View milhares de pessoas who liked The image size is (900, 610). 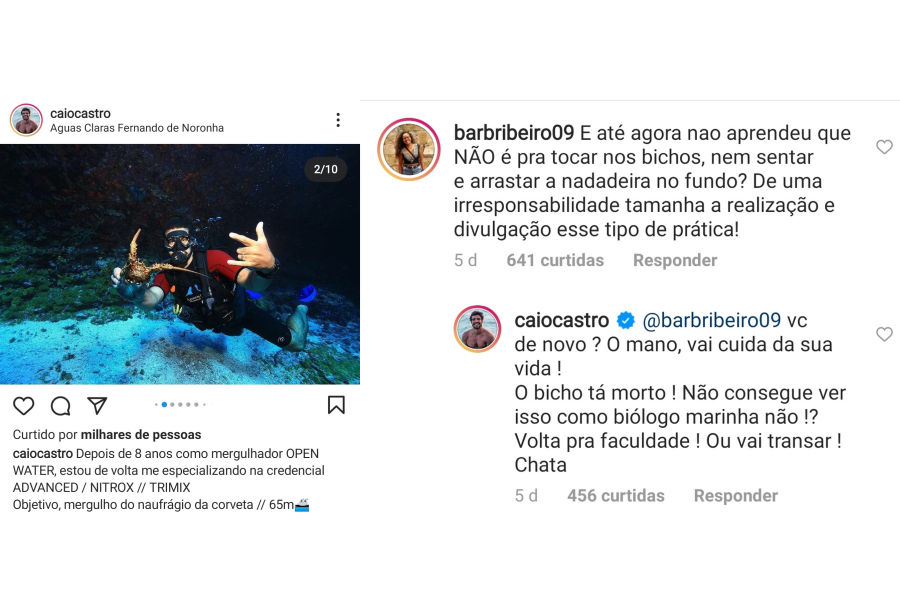[141, 434]
